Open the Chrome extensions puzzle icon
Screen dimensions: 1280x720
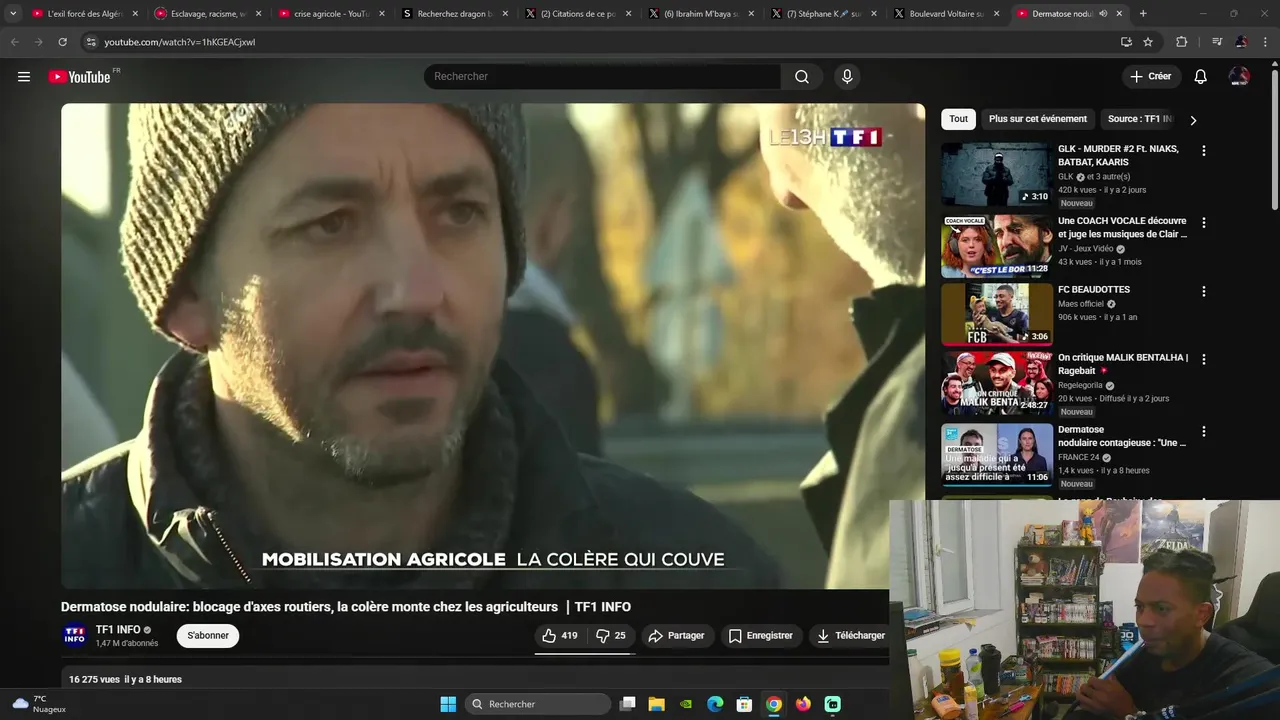tap(1182, 42)
